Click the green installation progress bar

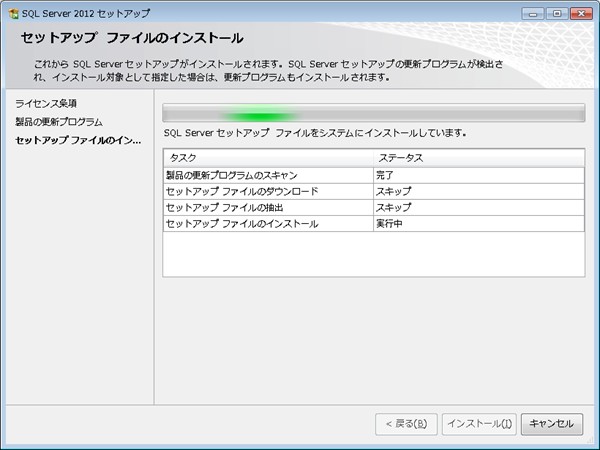tap(374, 113)
